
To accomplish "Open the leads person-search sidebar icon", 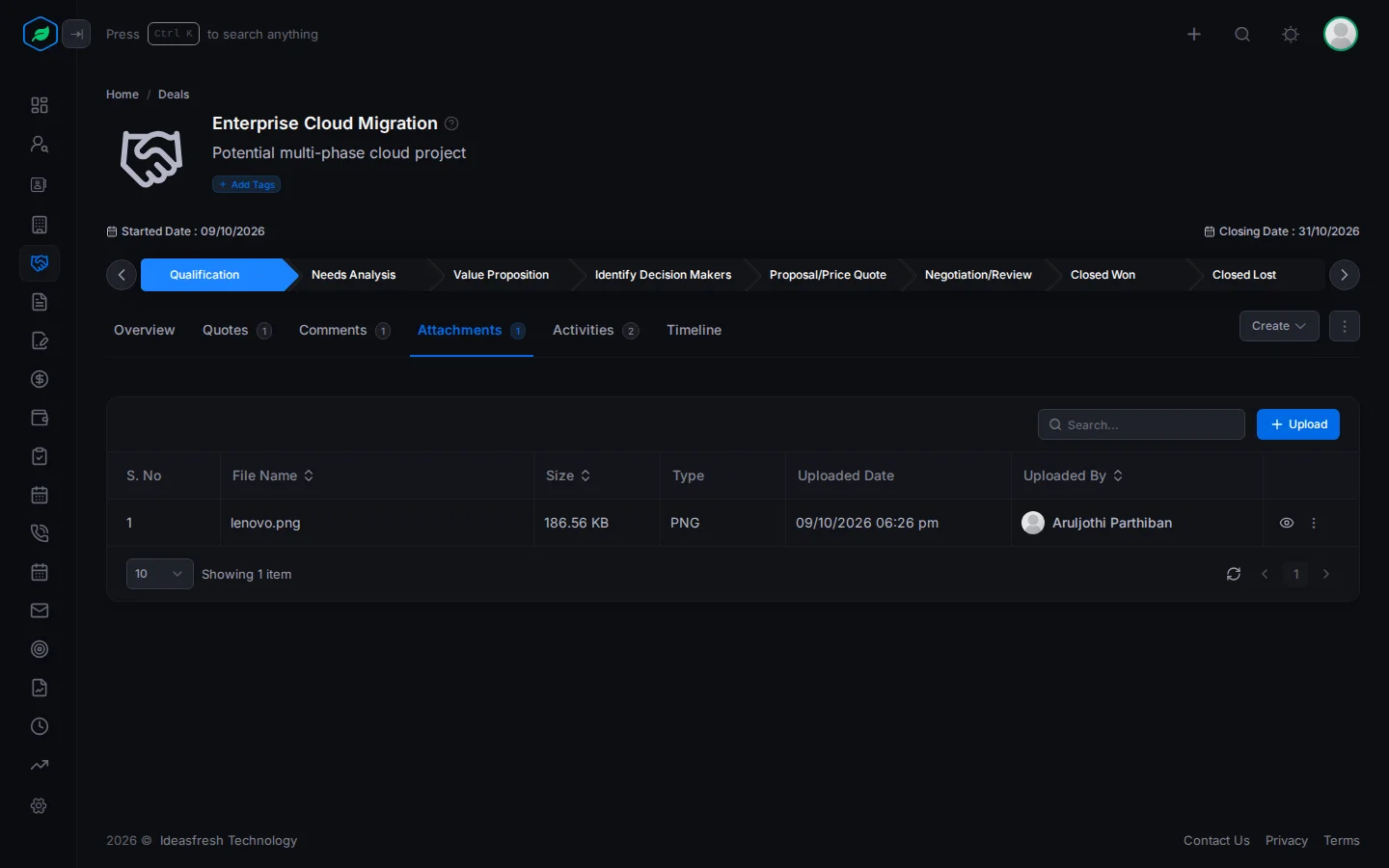I will point(40,144).
